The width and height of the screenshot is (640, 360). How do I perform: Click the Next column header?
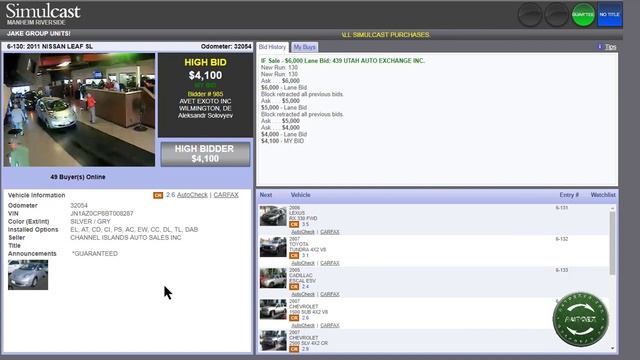tap(266, 195)
